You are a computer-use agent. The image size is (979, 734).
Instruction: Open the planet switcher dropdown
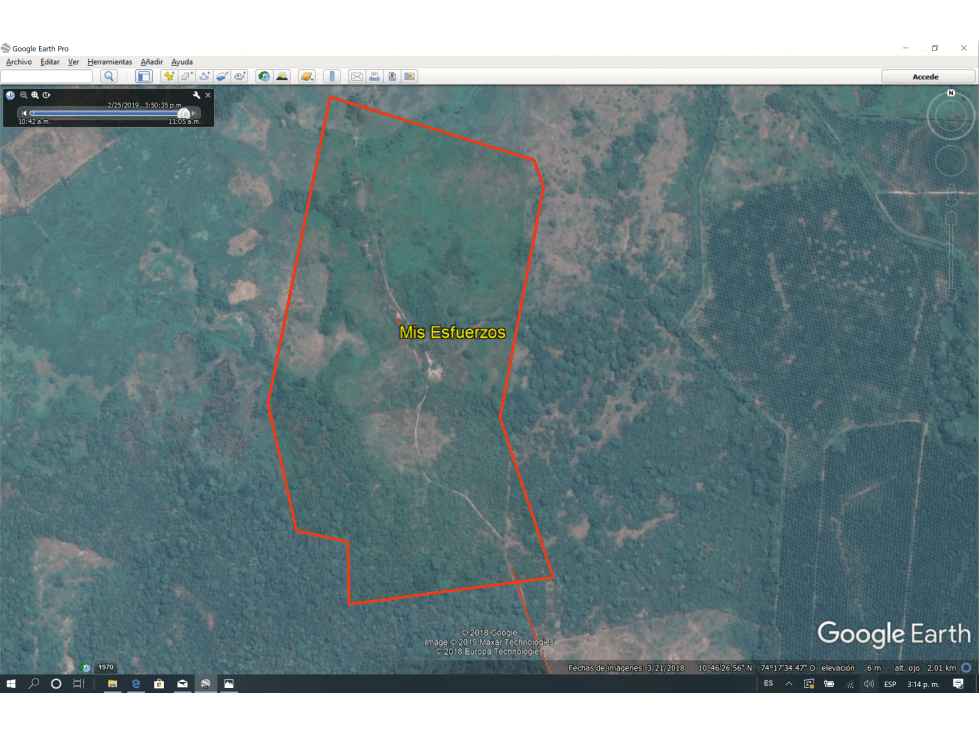pyautogui.click(x=307, y=76)
